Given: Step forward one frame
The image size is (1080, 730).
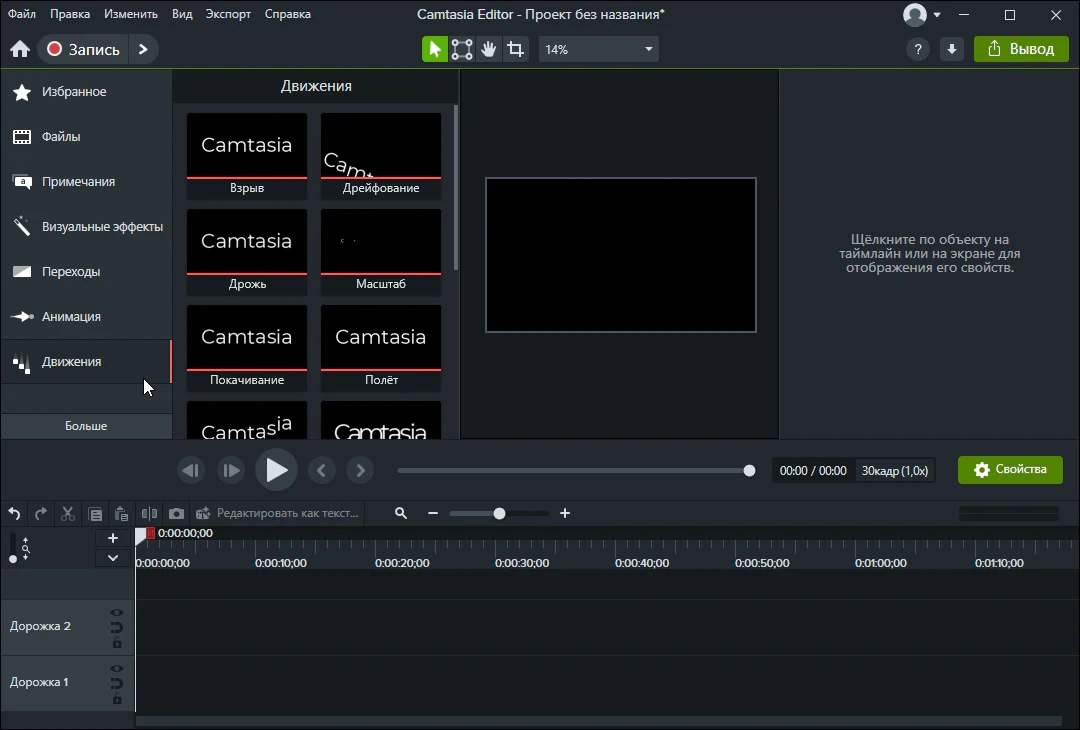Looking at the screenshot, I should (231, 470).
